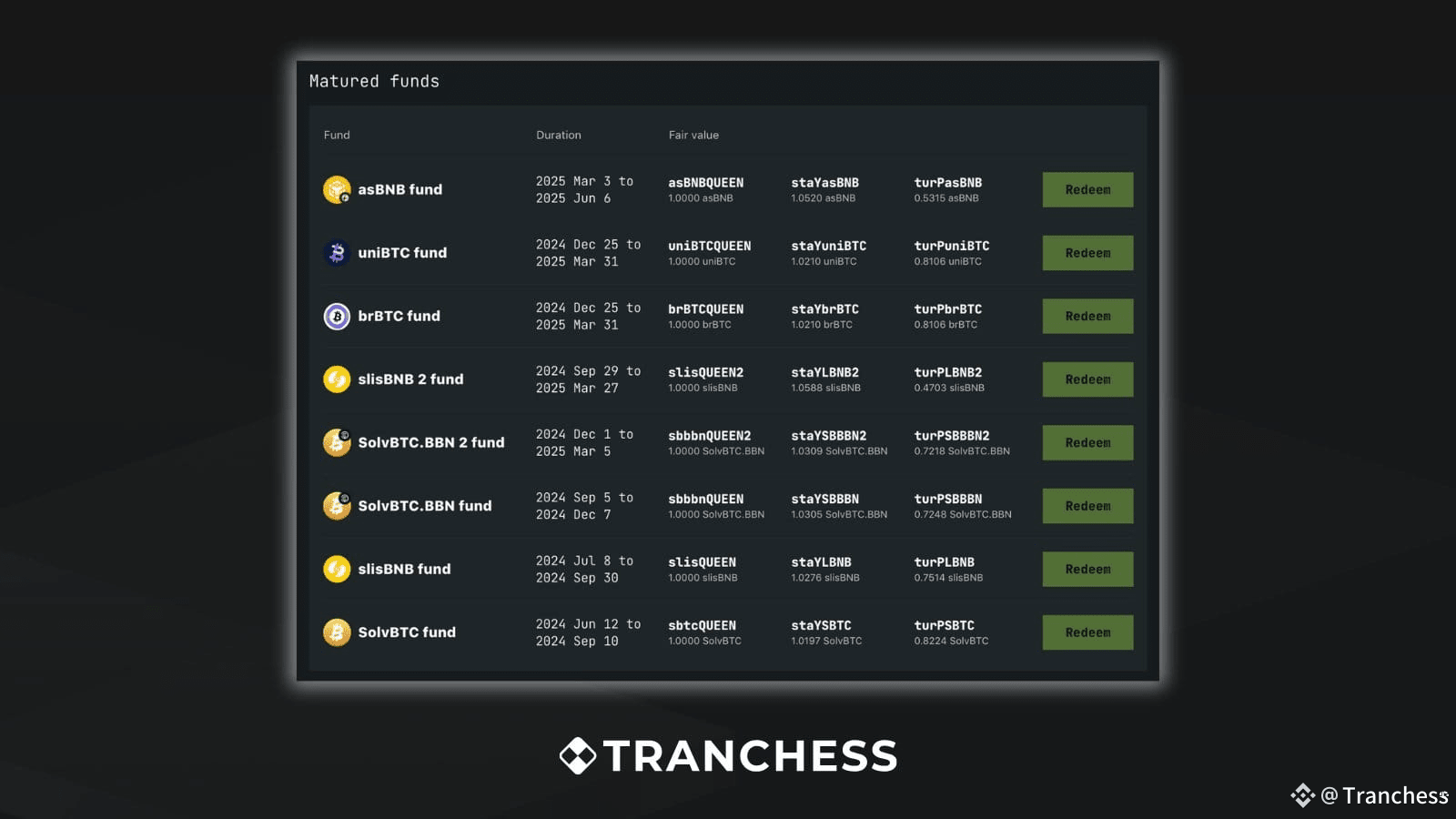Viewport: 1456px width, 819px height.
Task: Redeem the slisBNB 2 fund
Action: pyautogui.click(x=1087, y=379)
